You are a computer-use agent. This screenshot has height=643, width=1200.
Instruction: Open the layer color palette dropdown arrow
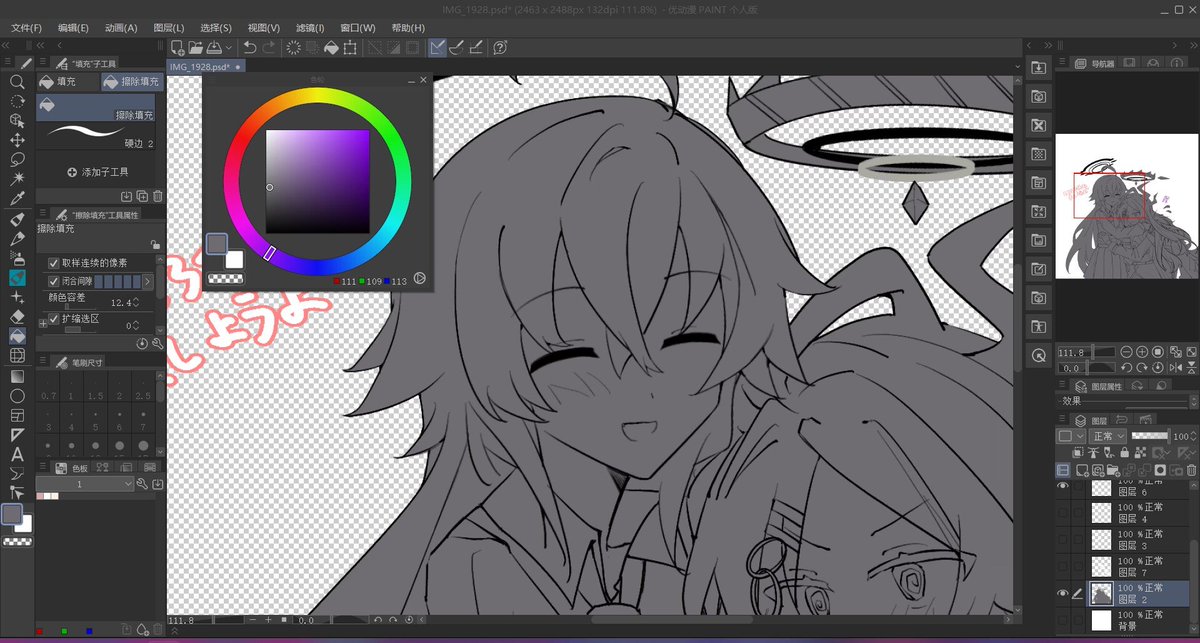1079,437
